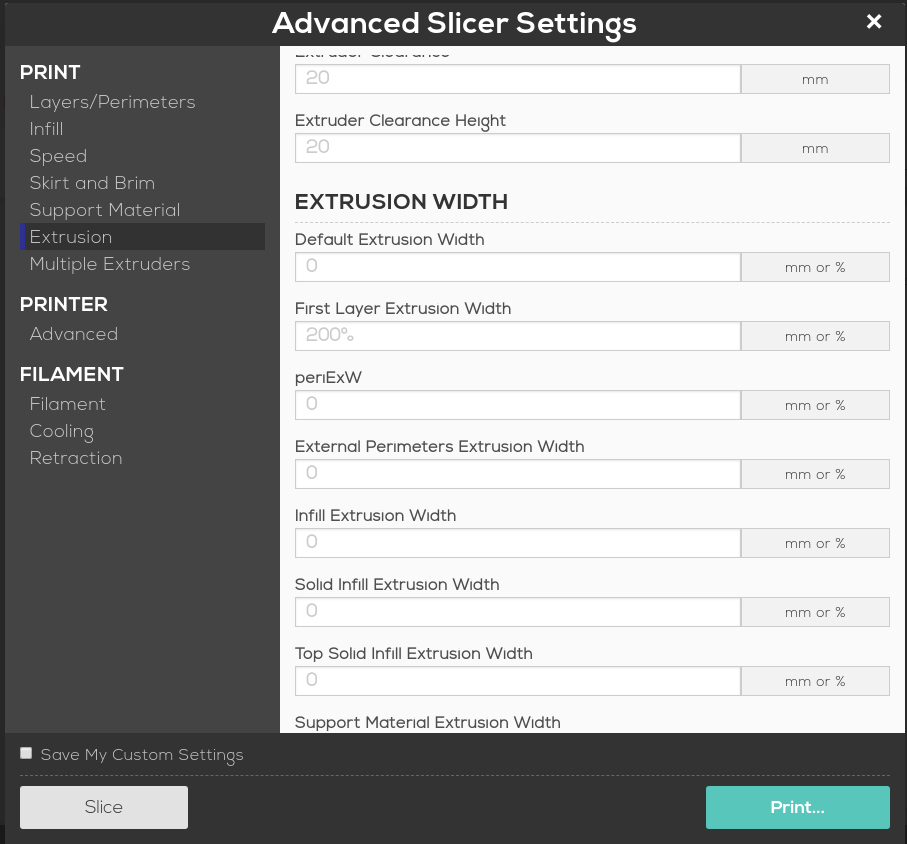Select Cooling under Filament
This screenshot has width=907, height=844.
click(x=61, y=431)
